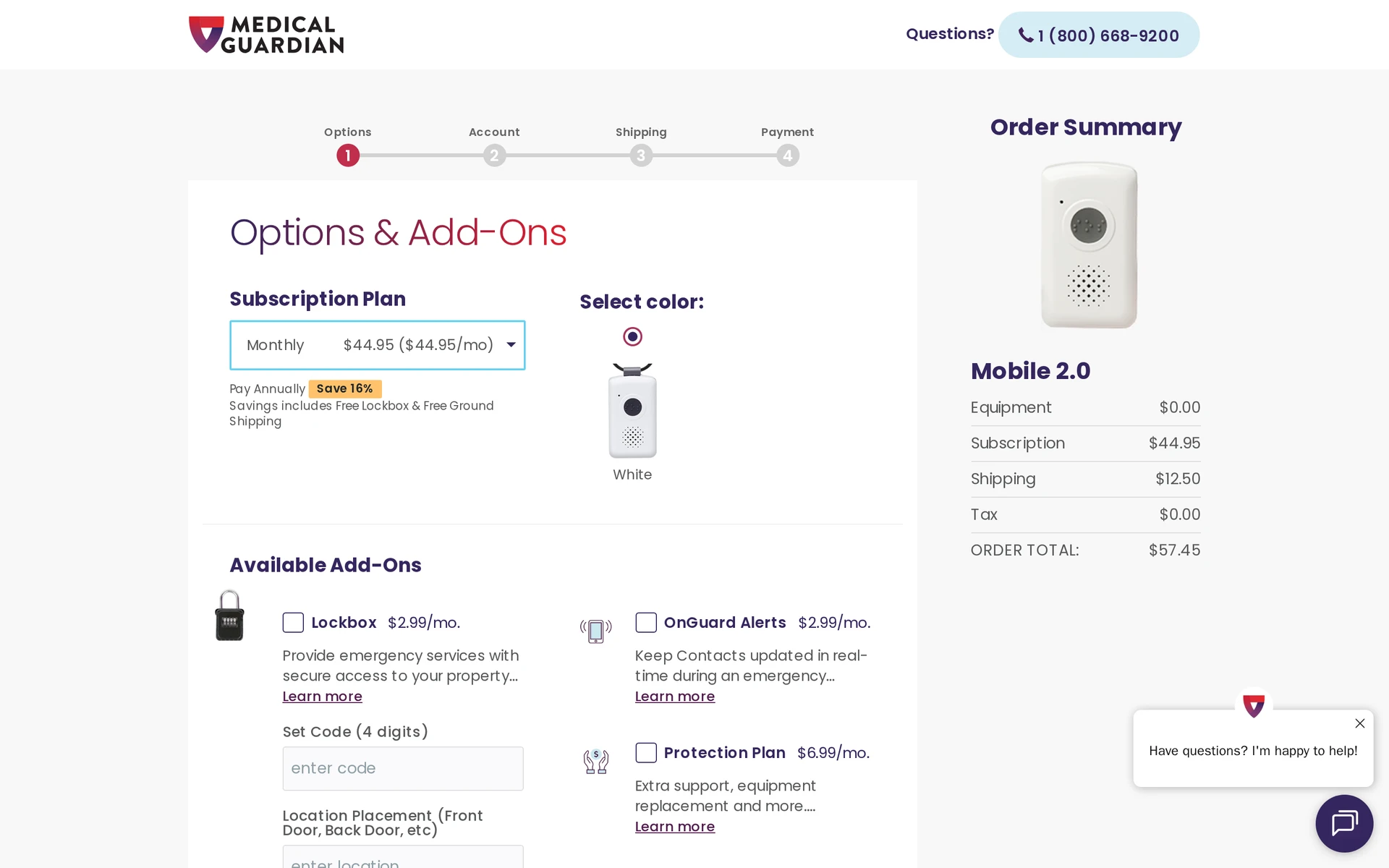Viewport: 1389px width, 868px height.
Task: Click the OnGuard Alerts title
Action: (x=725, y=623)
